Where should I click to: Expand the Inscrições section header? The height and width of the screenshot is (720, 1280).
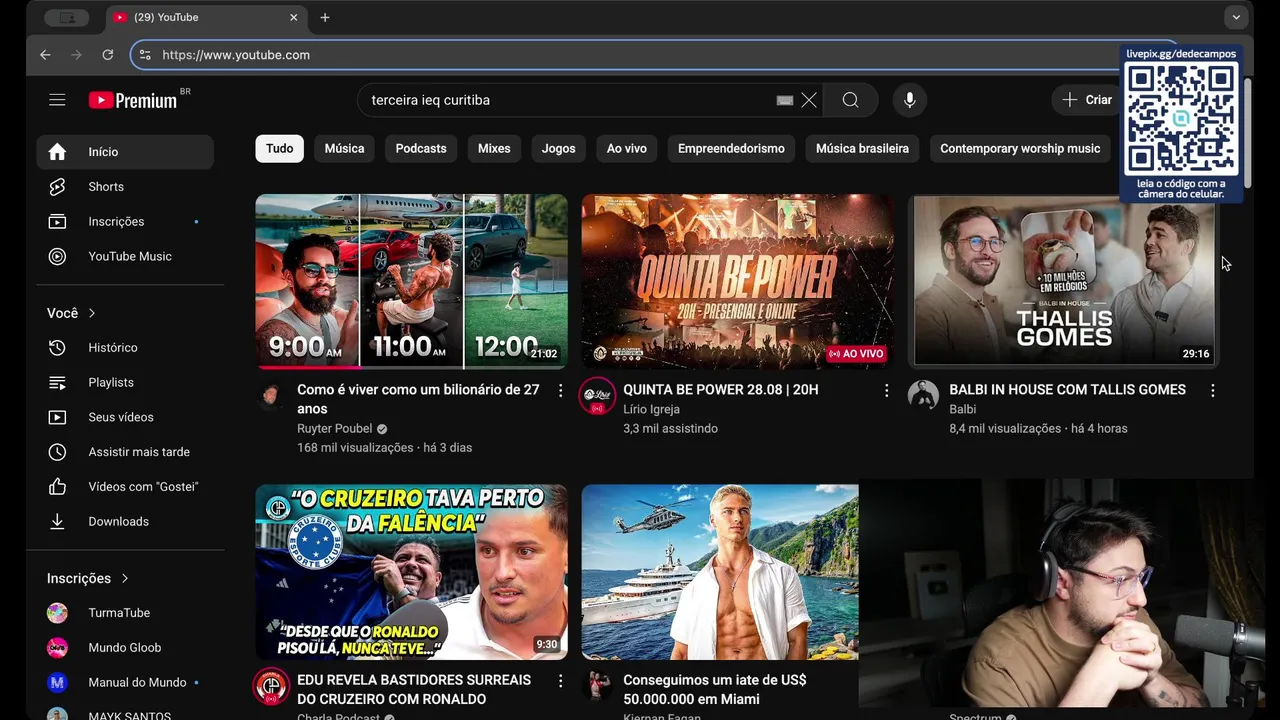[x=88, y=578]
